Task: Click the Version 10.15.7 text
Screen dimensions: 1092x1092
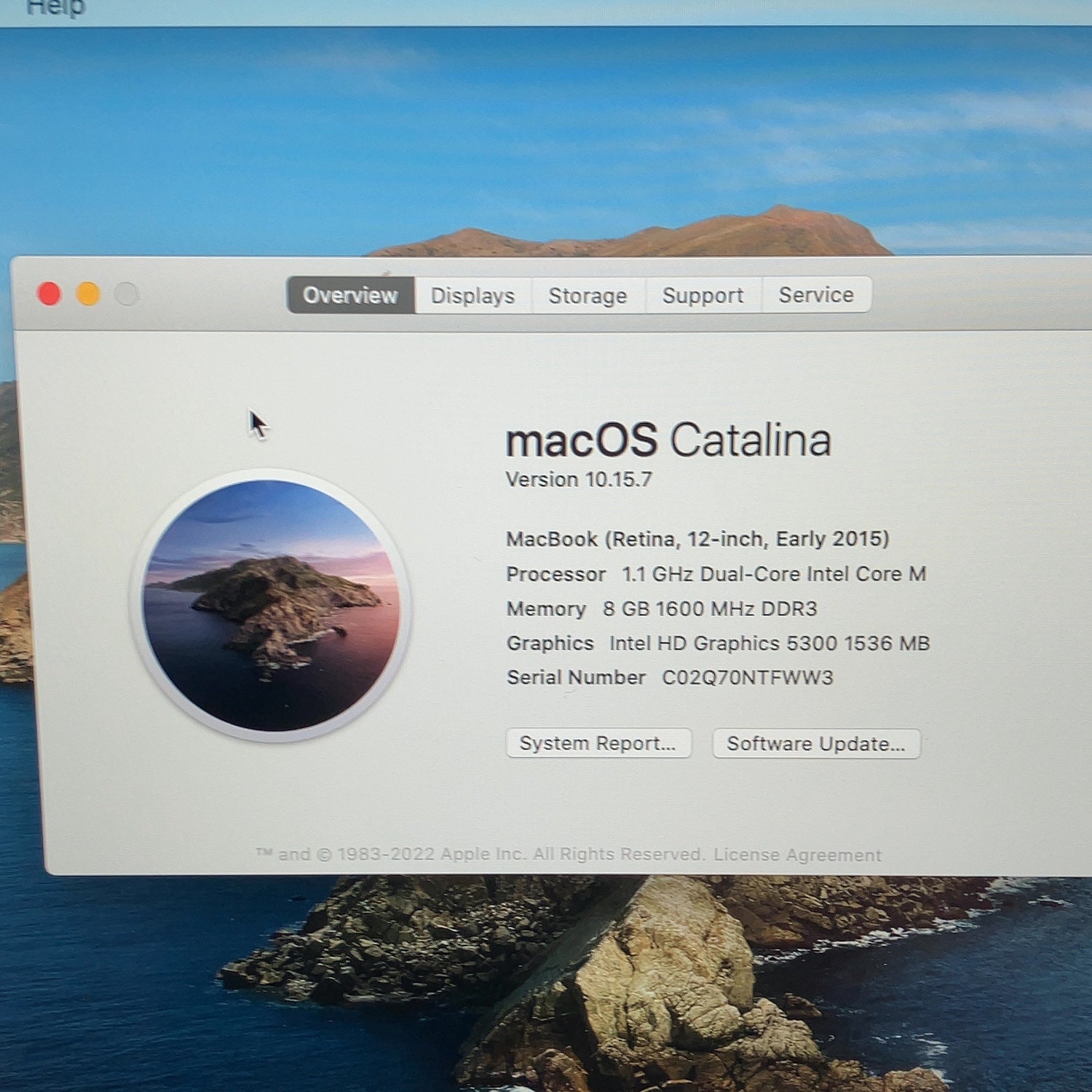Action: [579, 479]
